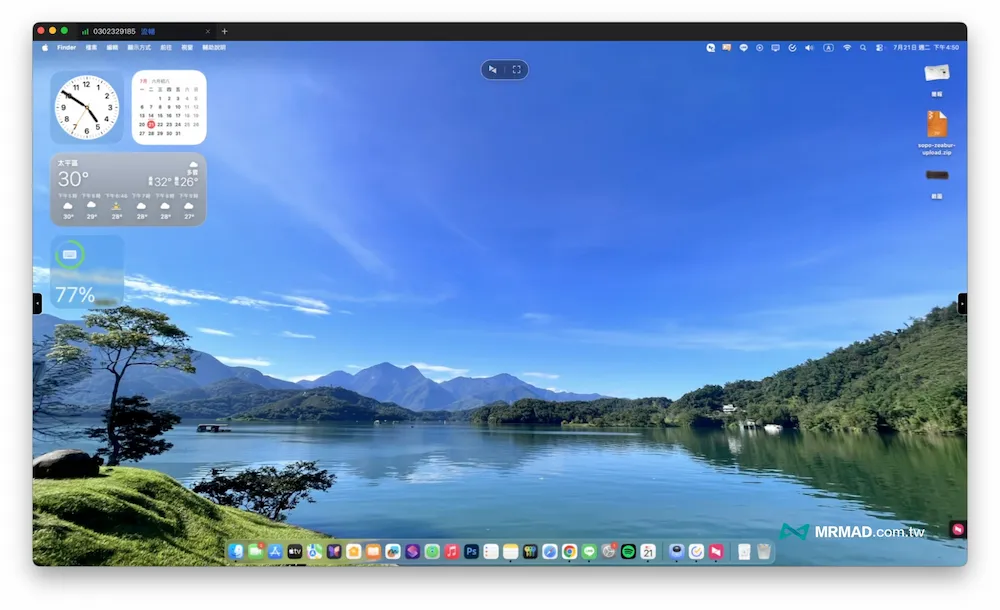Open Control Center in the menu bar

tap(879, 48)
